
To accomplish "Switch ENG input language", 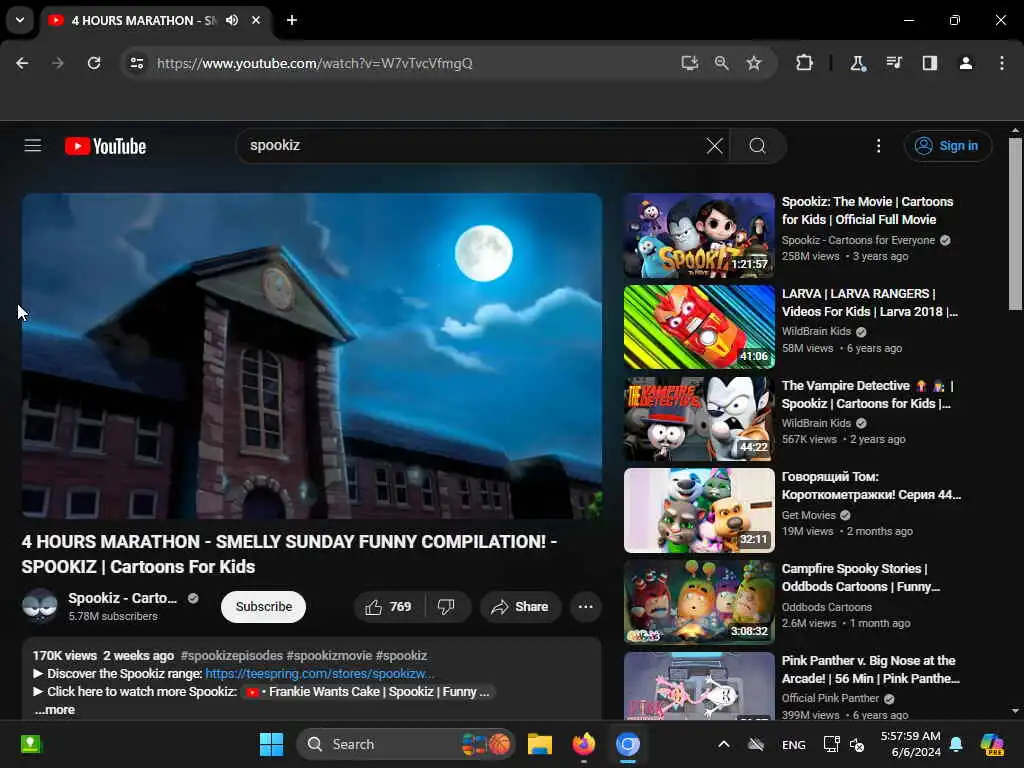I will [793, 744].
